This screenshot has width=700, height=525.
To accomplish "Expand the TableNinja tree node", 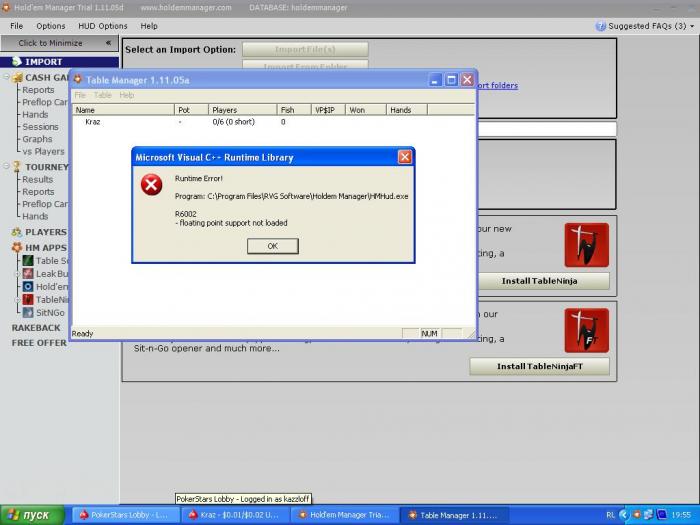I will [17, 300].
